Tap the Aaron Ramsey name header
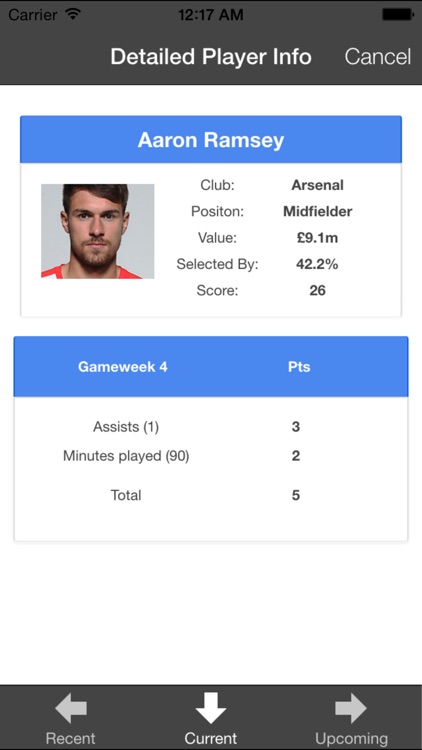Image resolution: width=422 pixels, height=750 pixels. 211,140
